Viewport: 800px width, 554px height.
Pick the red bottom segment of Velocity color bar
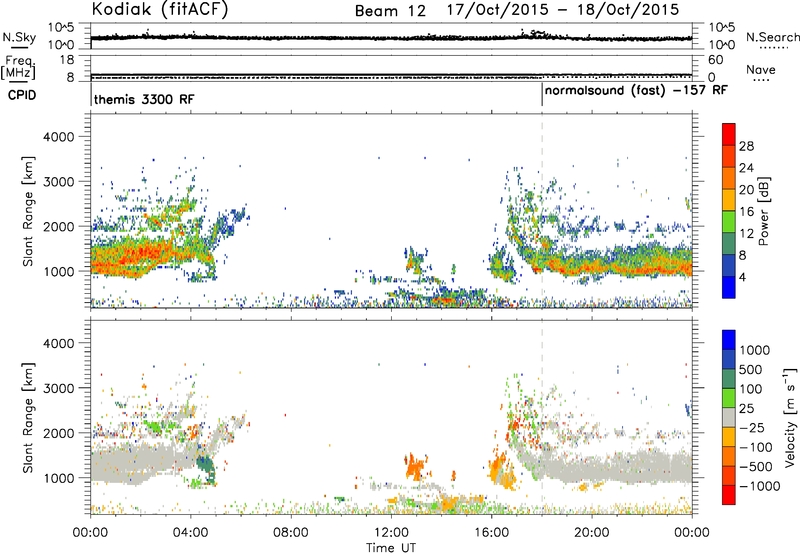729,495
